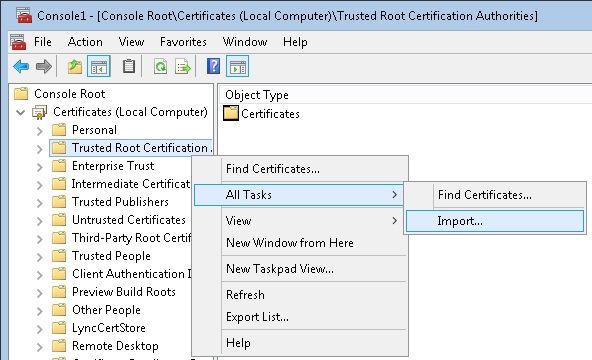Select the Personal store label
The height and width of the screenshot is (360, 592).
94,130
